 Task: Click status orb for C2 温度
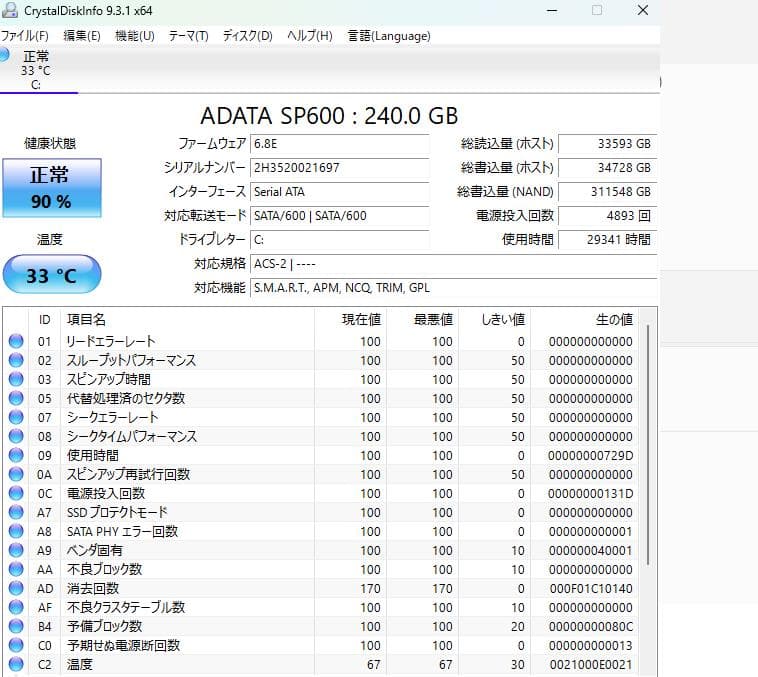click(x=16, y=664)
